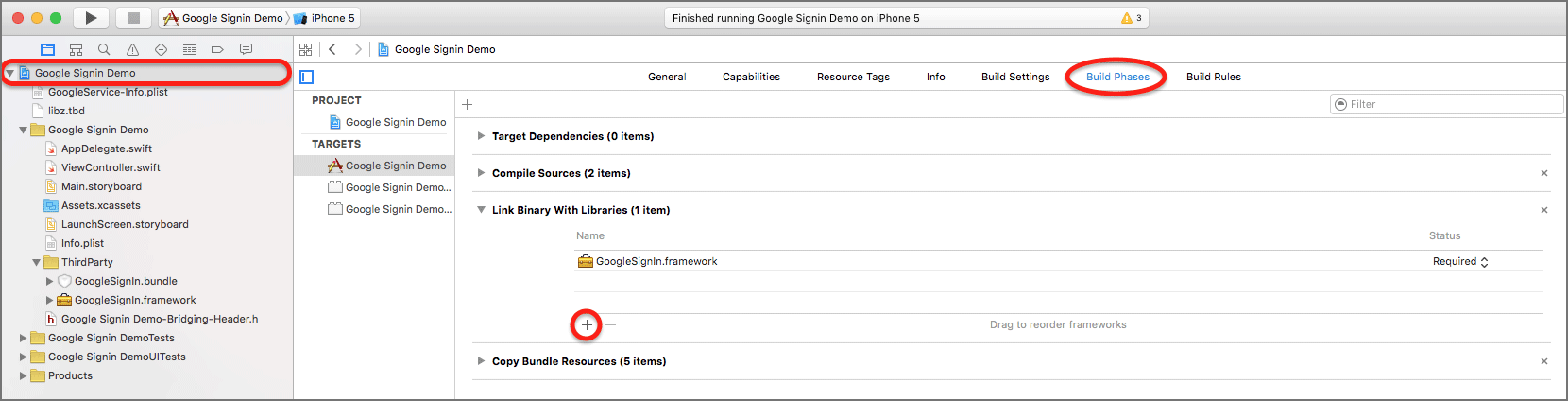Change the Required status for GoogleSignIn.framework
Image resolution: width=1568 pixels, height=401 pixels.
[1459, 262]
